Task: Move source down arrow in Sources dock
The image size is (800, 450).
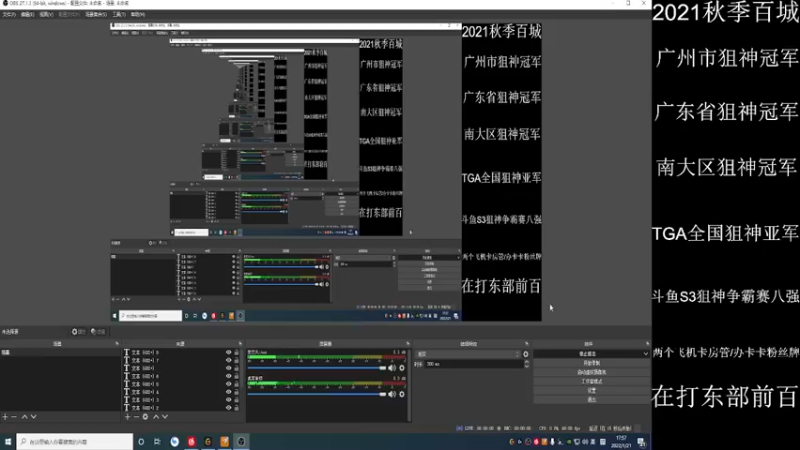Action: pyautogui.click(x=165, y=417)
